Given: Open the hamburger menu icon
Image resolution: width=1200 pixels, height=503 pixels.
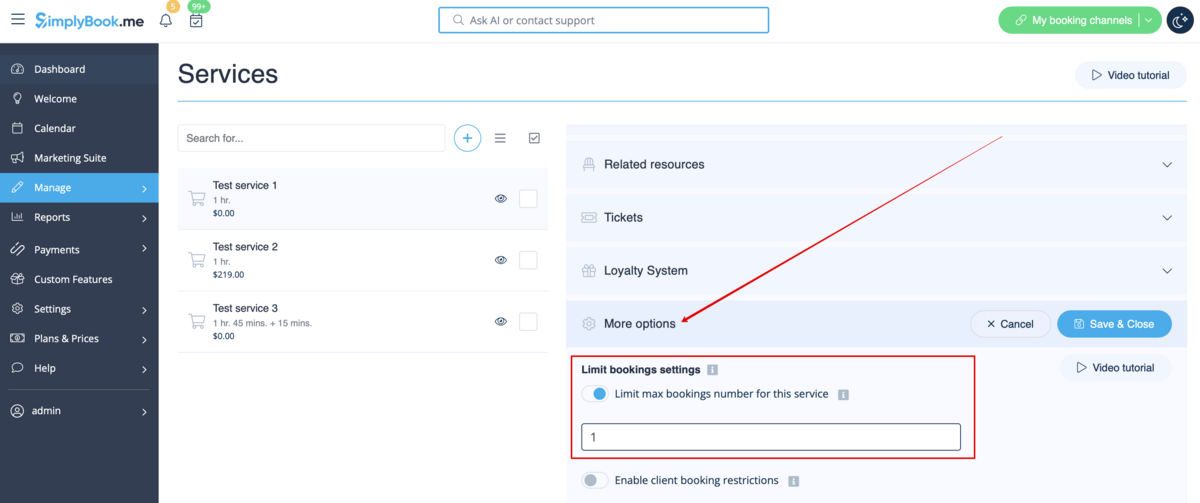Looking at the screenshot, I should coord(18,20).
